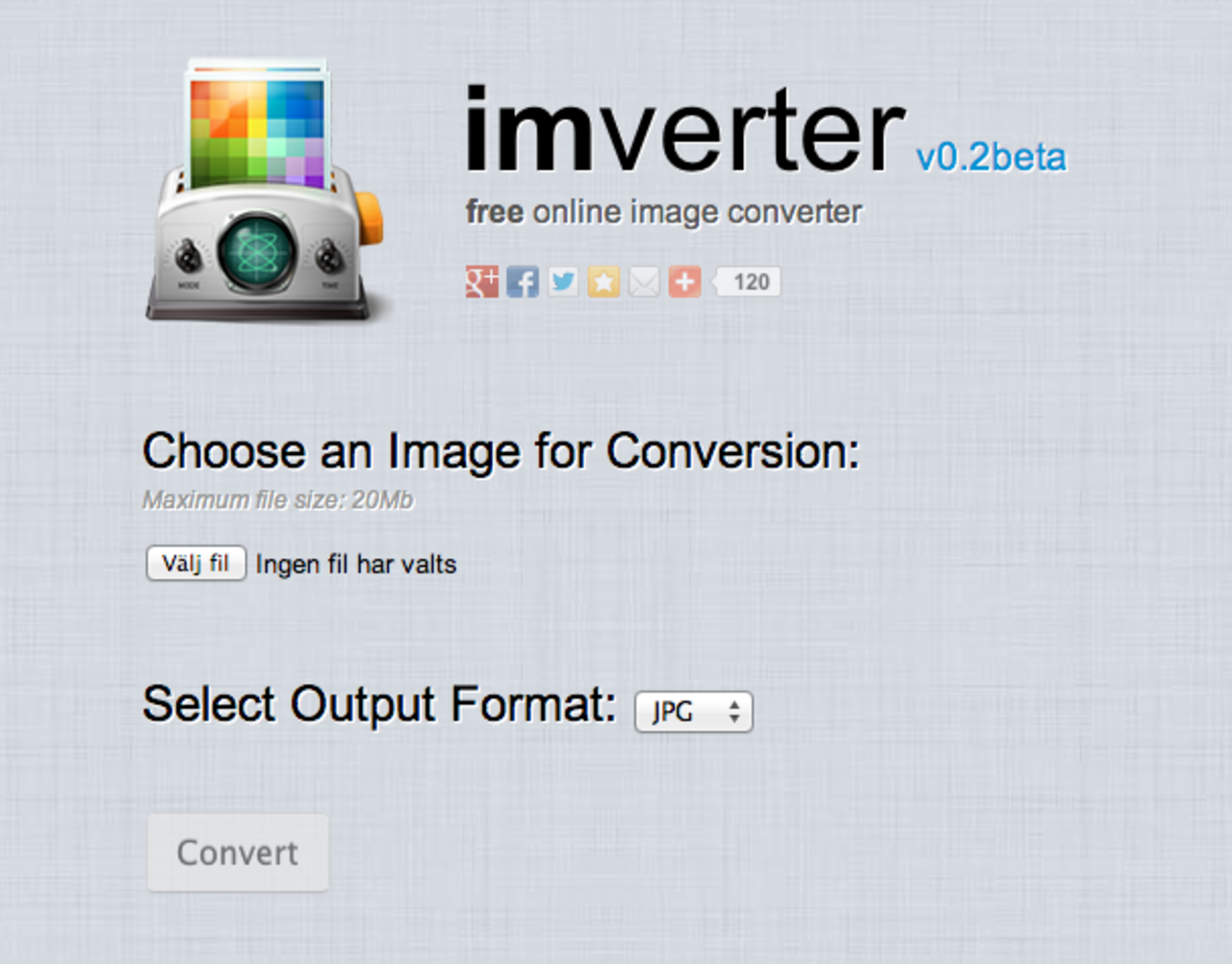
Task: Click the imverter title text
Action: pos(683,132)
